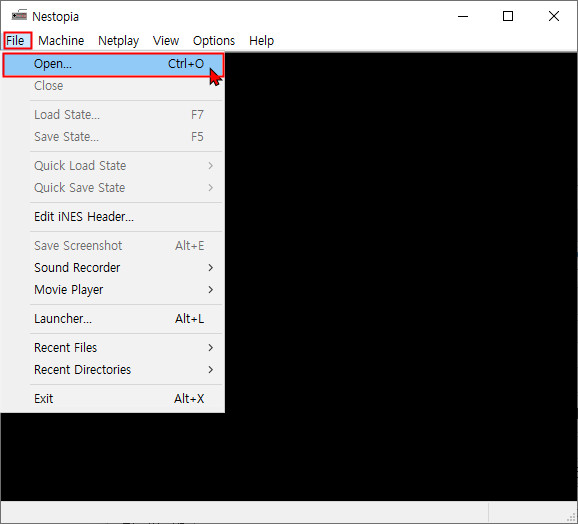Viewport: 578px width, 524px height.
Task: Expand the Quick Save State submenu
Action: (x=113, y=188)
